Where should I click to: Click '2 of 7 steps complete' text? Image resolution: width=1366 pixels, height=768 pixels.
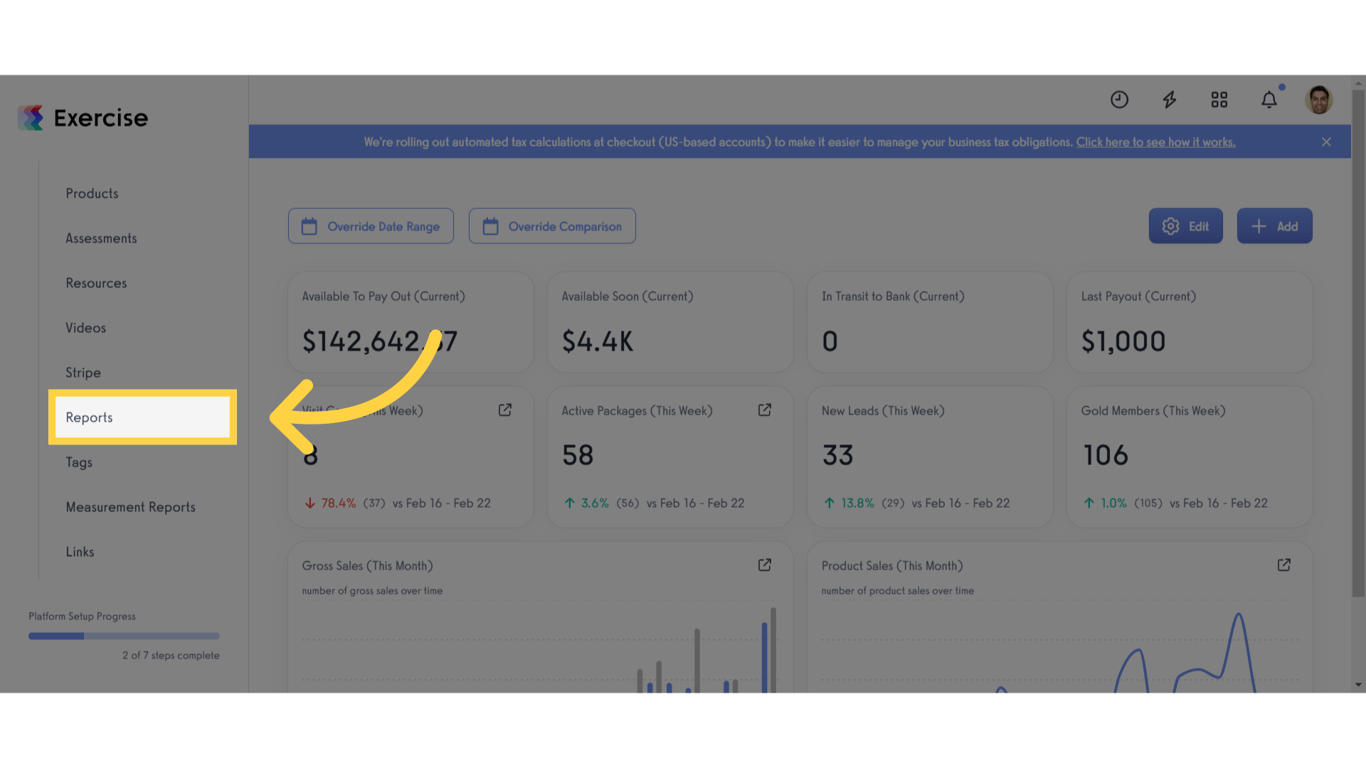pyautogui.click(x=171, y=656)
